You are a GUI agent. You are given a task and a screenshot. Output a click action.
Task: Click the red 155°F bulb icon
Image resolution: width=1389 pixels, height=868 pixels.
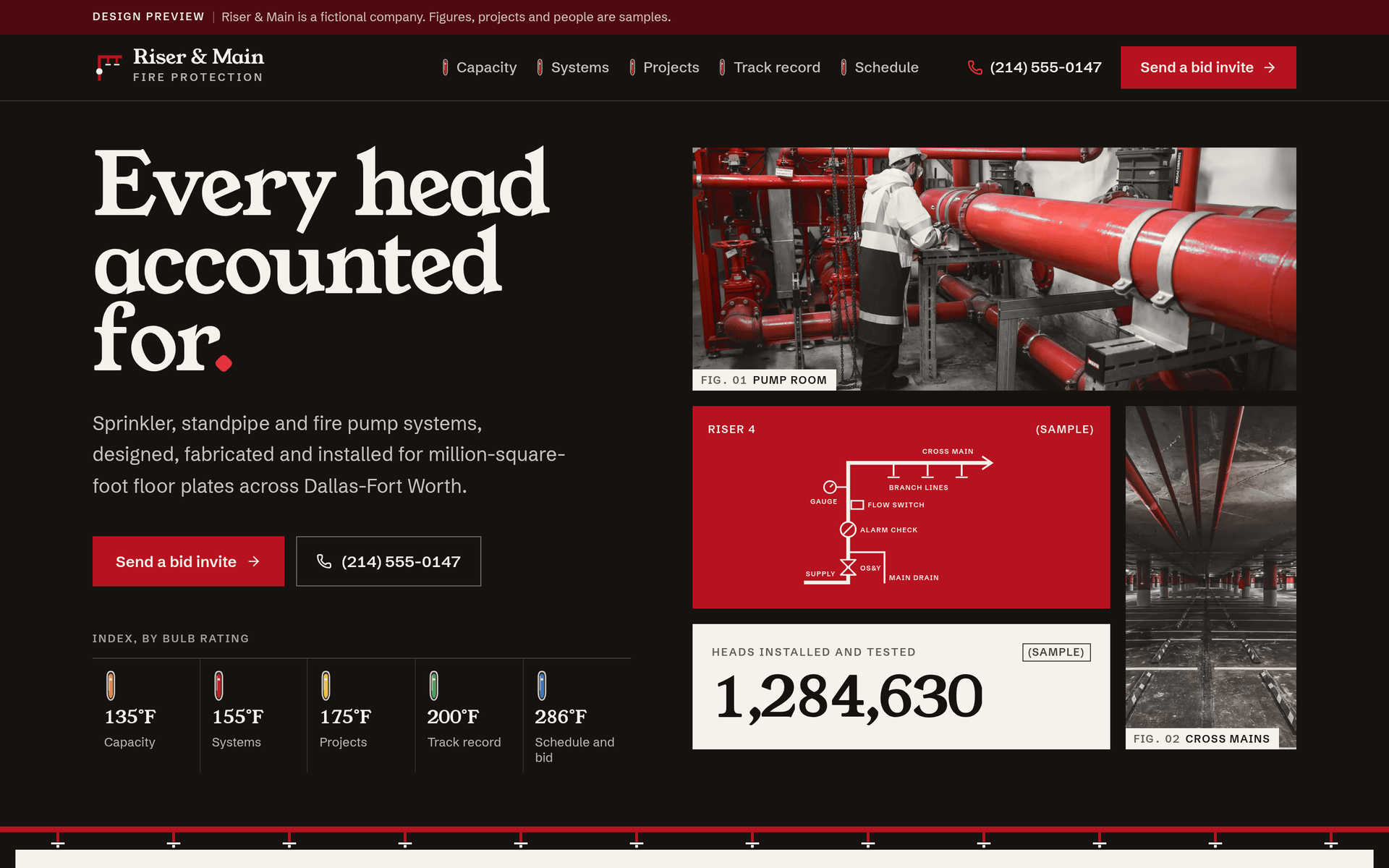tap(218, 685)
